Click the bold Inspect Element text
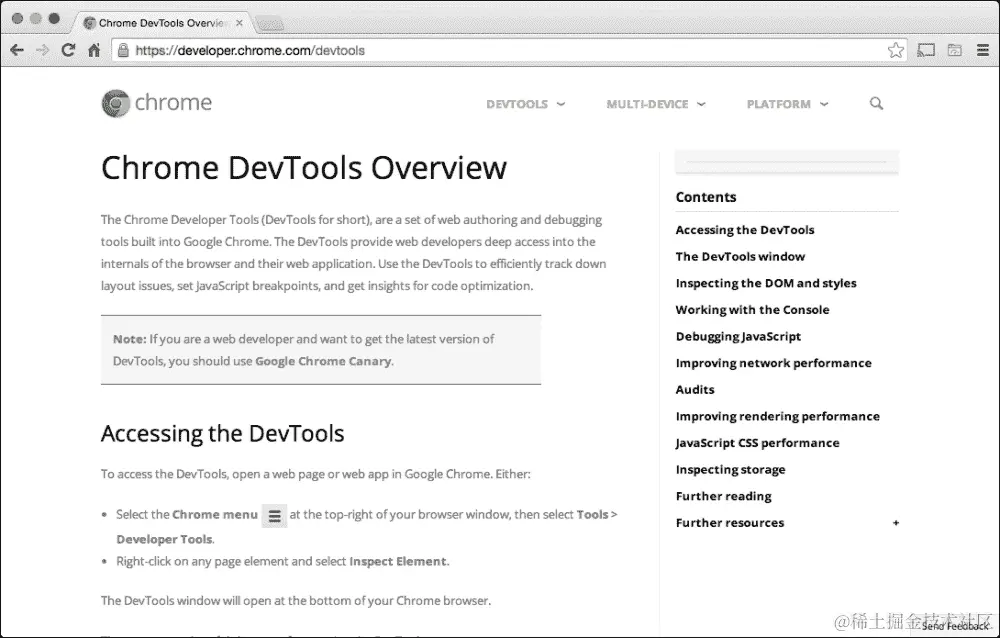 pos(398,561)
